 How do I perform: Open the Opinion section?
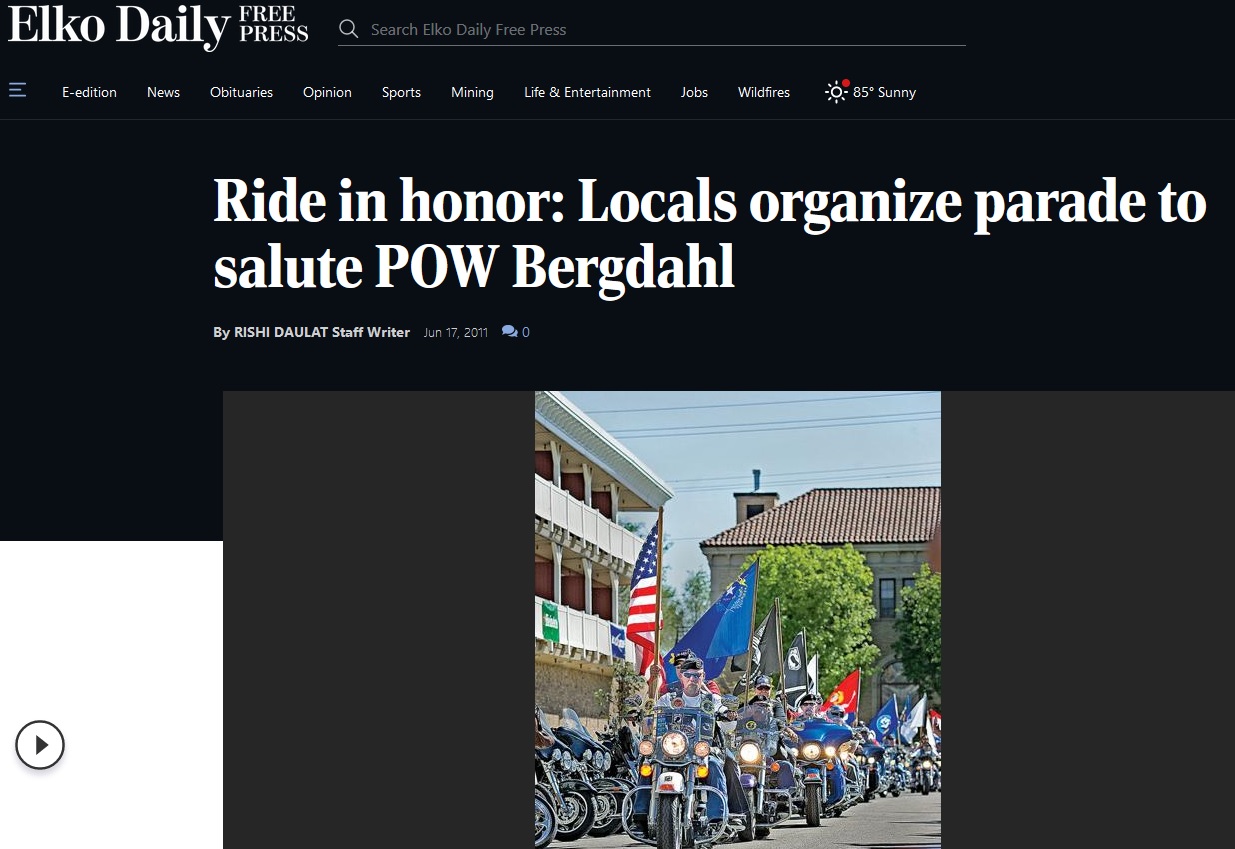(x=327, y=92)
